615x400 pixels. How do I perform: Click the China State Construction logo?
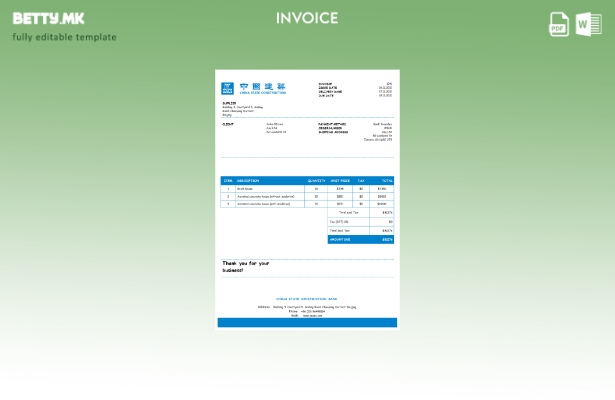tap(253, 88)
